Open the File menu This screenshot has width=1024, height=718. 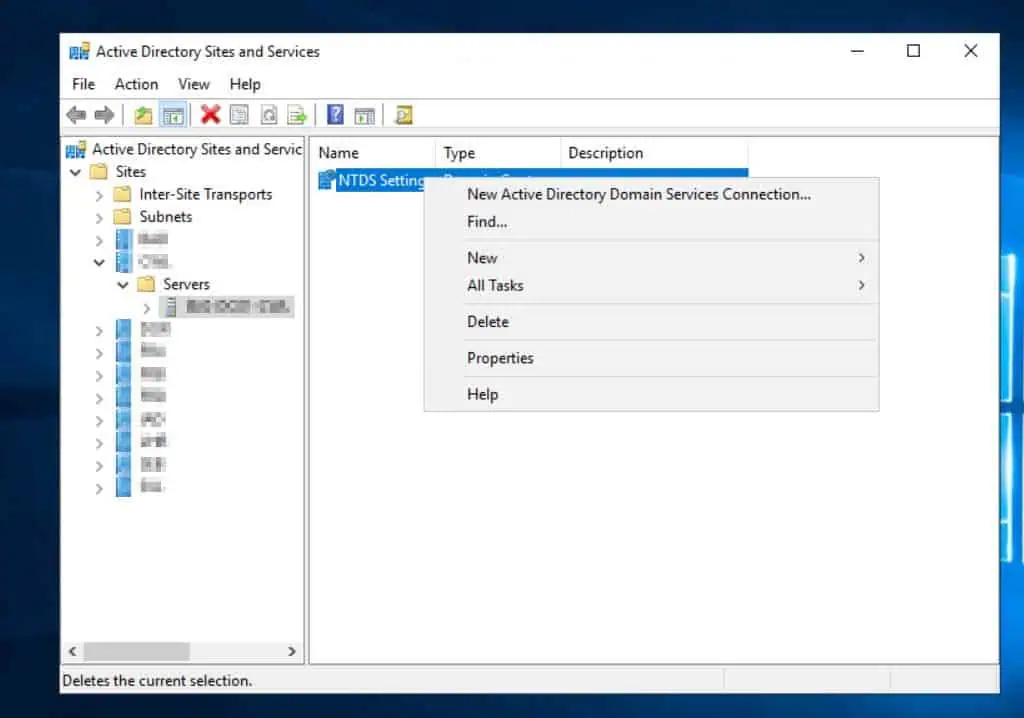[x=84, y=84]
